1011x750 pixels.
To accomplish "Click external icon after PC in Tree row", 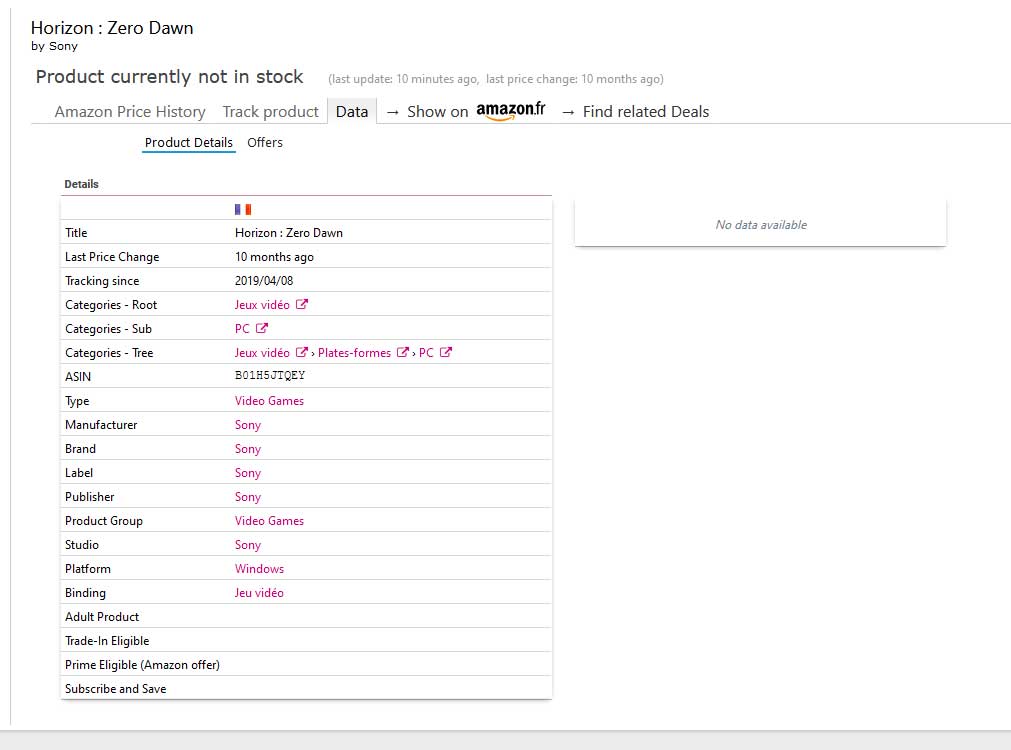I will point(446,352).
